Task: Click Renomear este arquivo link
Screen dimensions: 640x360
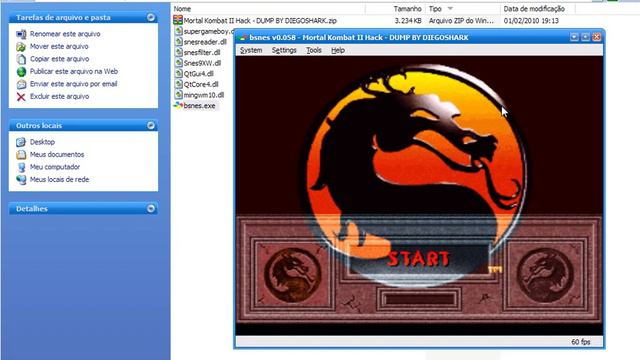Action: [x=65, y=34]
